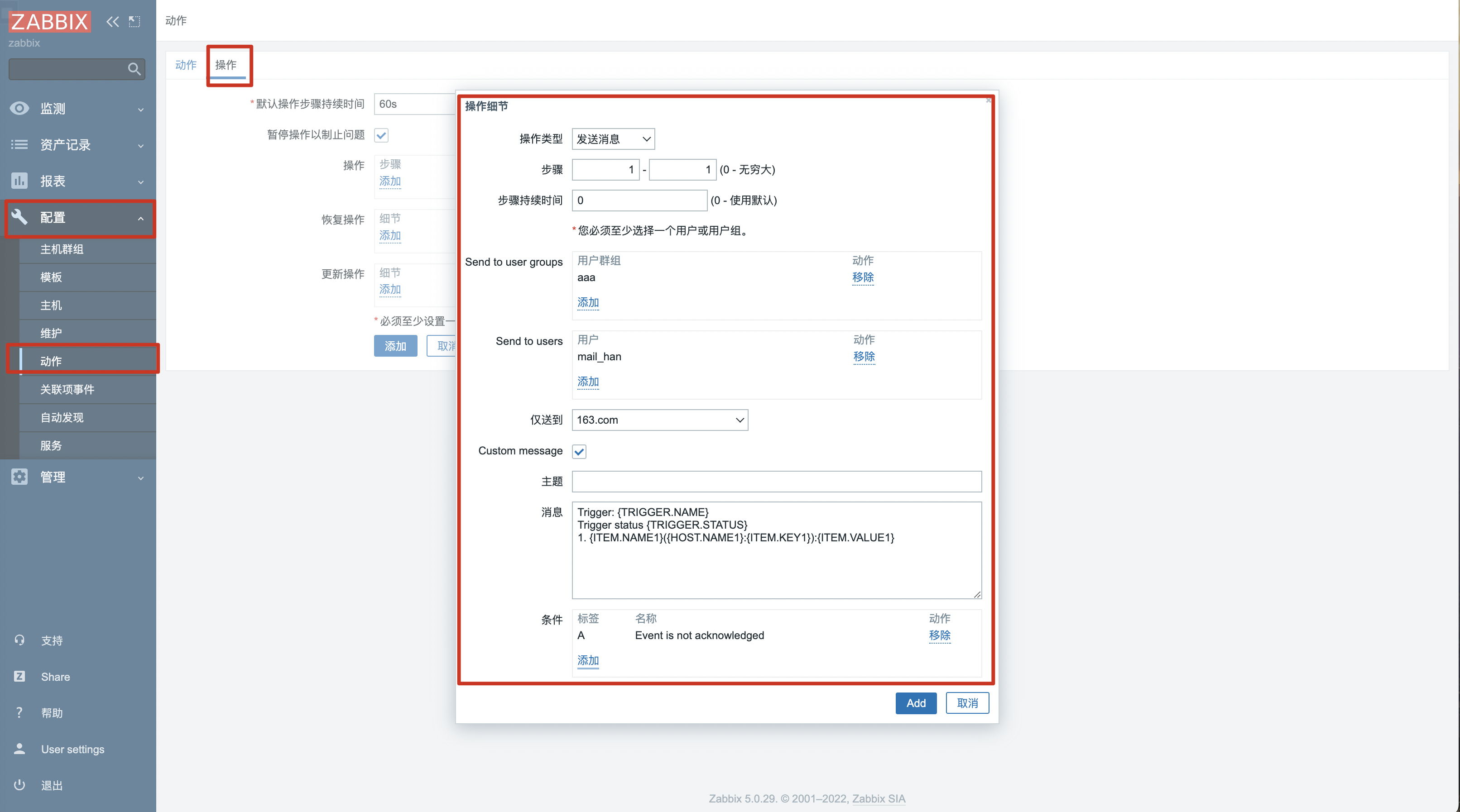
Task: Open the 操作类型 dropdown
Action: click(x=613, y=139)
